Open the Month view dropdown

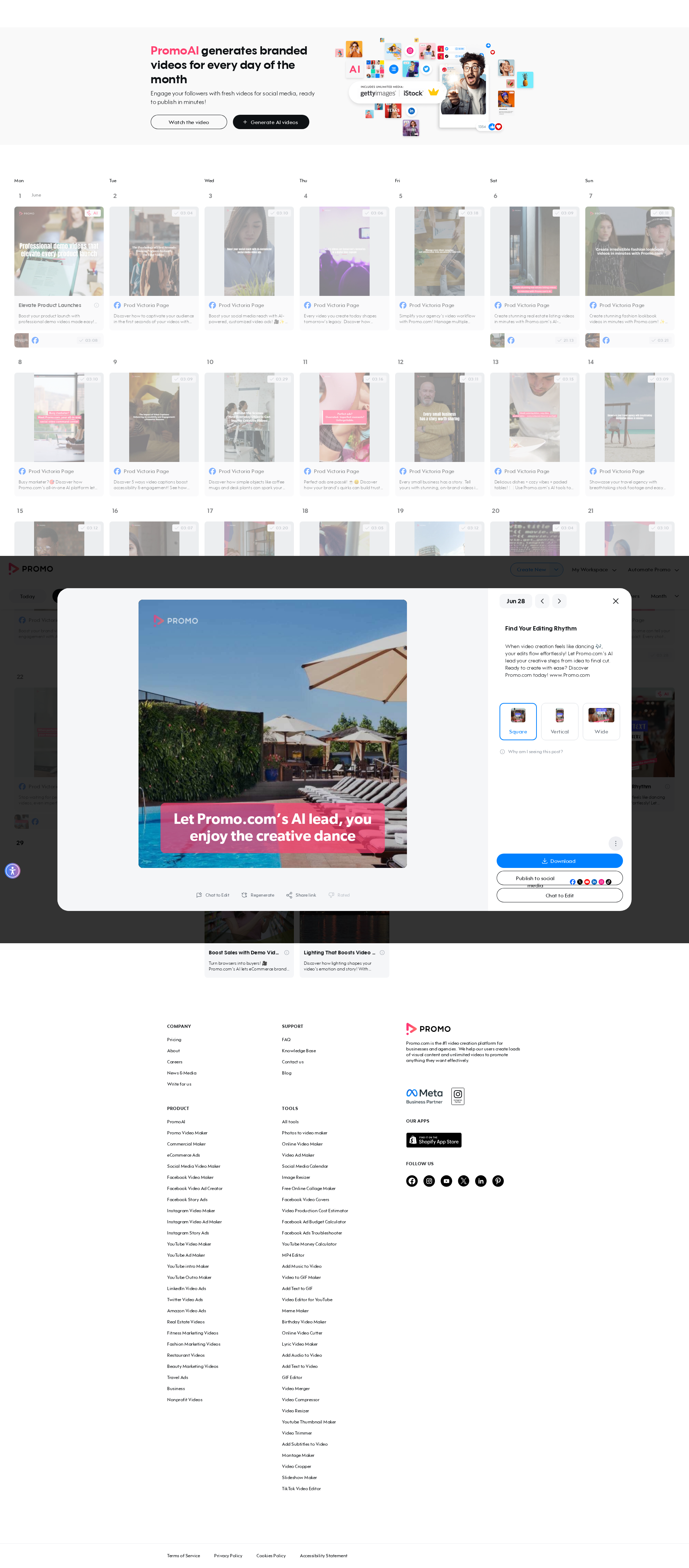pos(664,596)
